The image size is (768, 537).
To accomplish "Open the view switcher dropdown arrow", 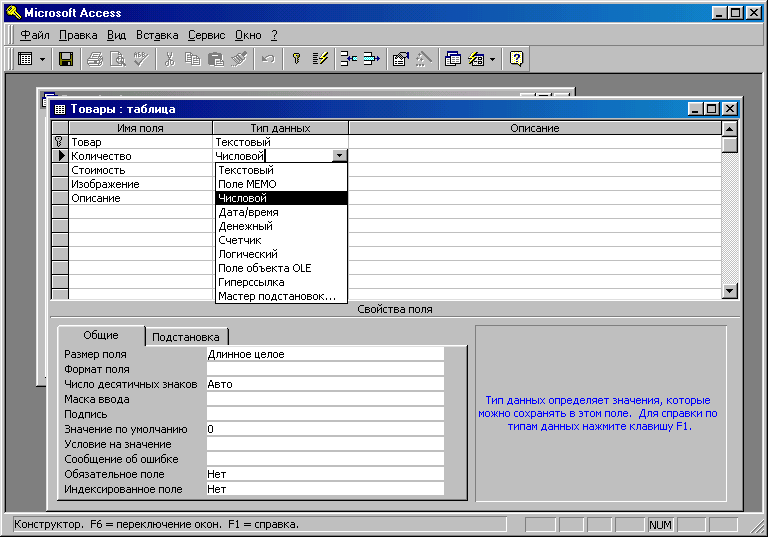I will pos(42,60).
